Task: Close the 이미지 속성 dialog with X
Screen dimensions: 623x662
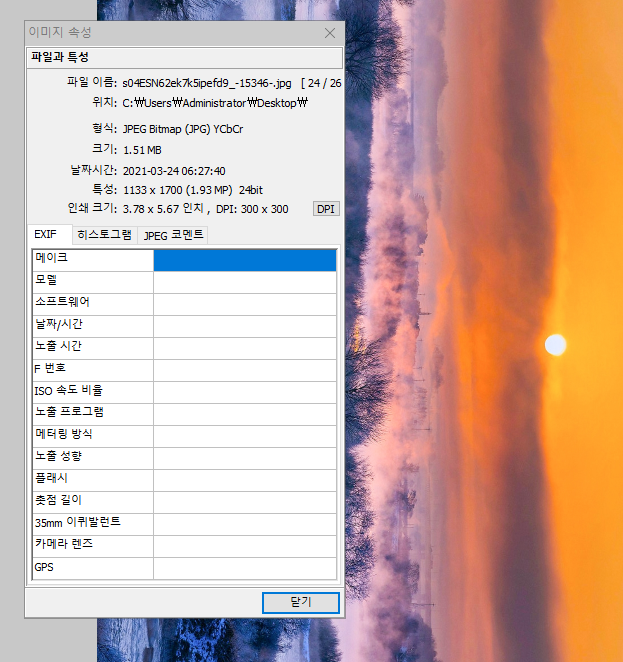Action: (x=330, y=33)
